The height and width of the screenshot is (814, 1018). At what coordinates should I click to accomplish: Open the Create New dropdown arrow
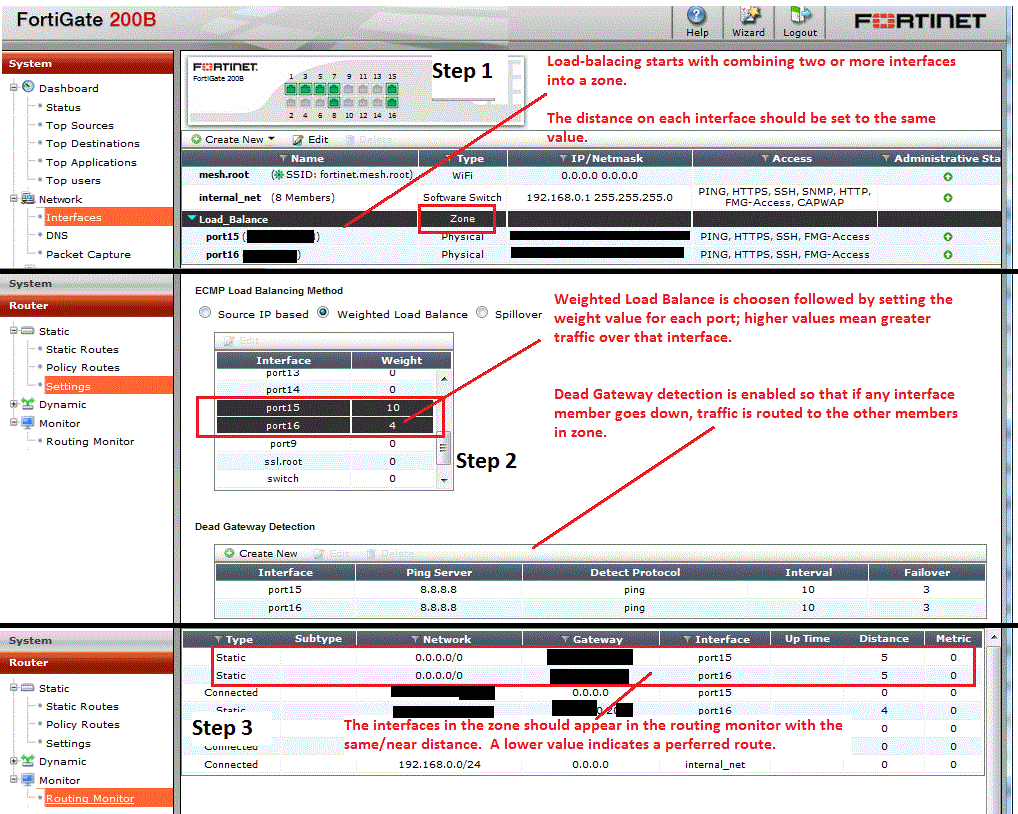coord(271,139)
